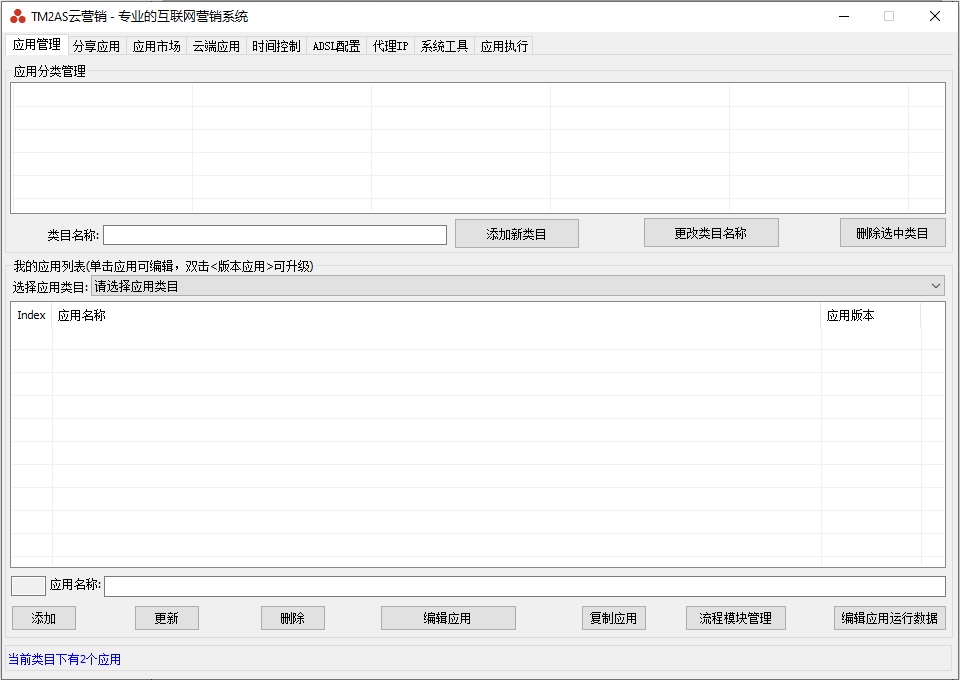This screenshot has height=680, width=960.
Task: Click the 复制应用 button
Action: (613, 618)
